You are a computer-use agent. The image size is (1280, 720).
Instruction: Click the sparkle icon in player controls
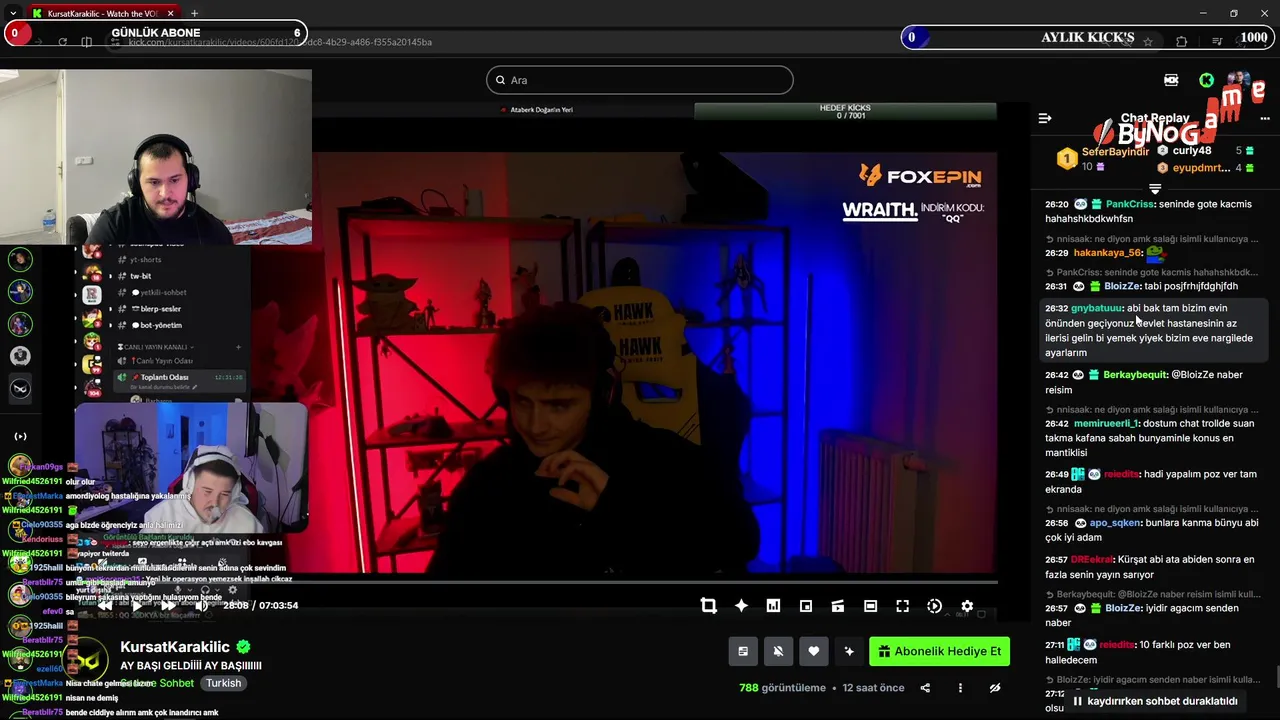(741, 606)
